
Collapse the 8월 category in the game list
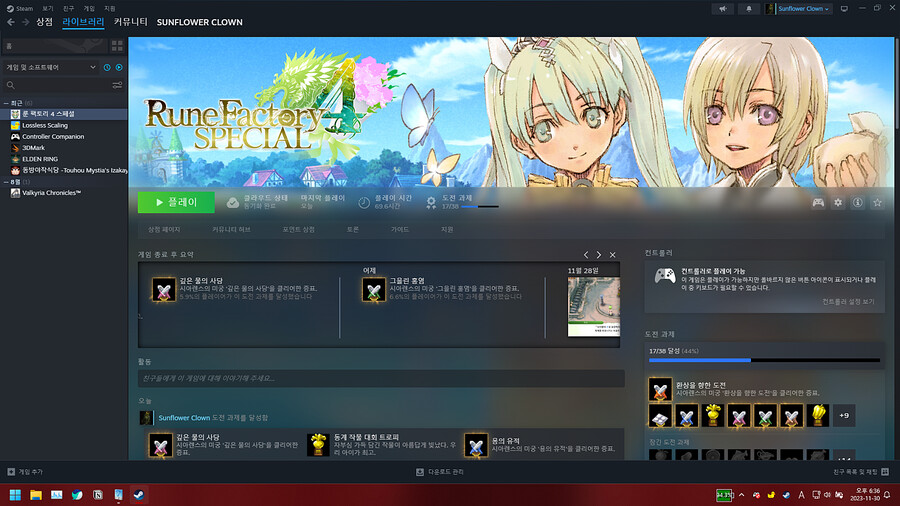tap(5, 182)
